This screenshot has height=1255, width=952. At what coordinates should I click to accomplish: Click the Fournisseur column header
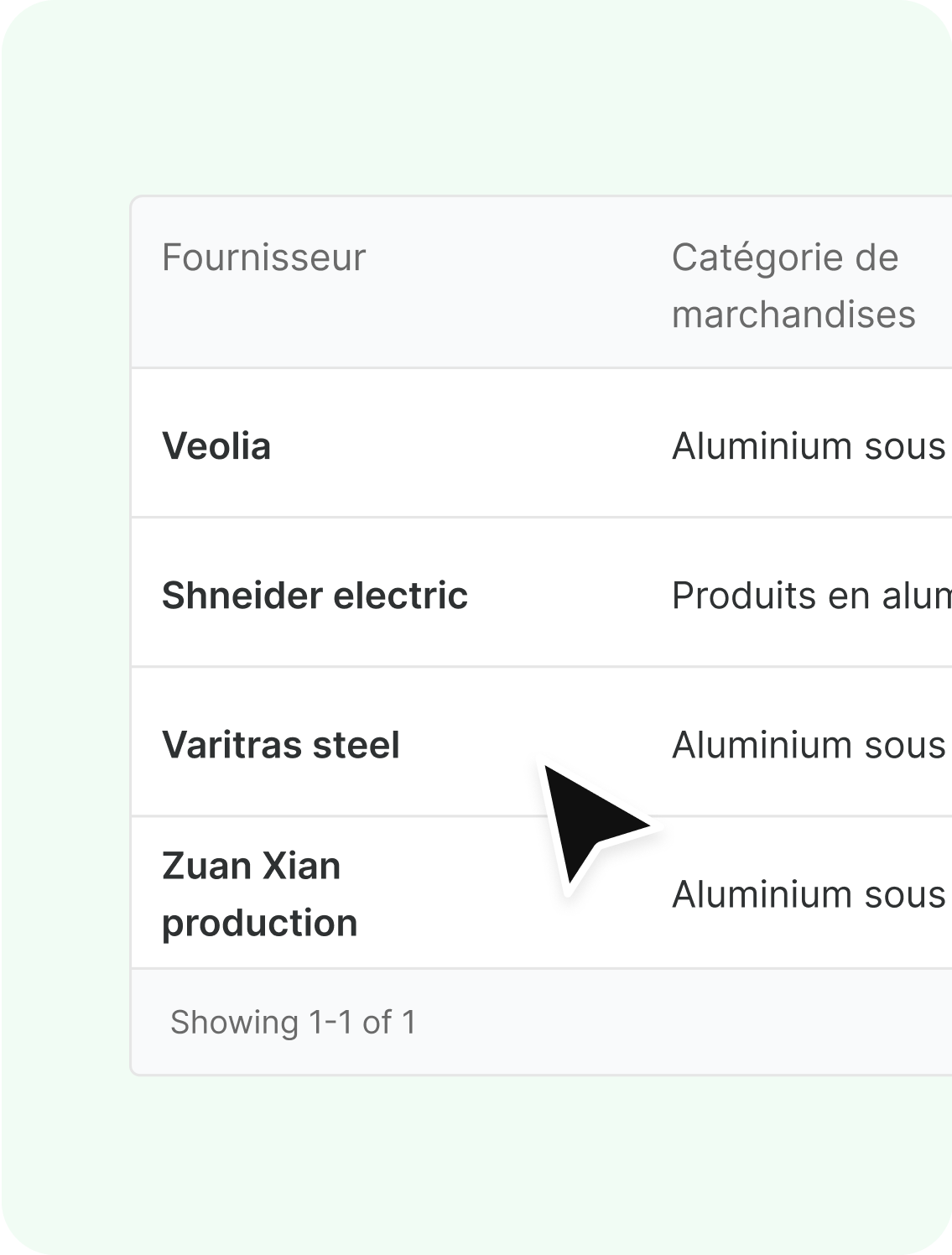click(x=263, y=258)
